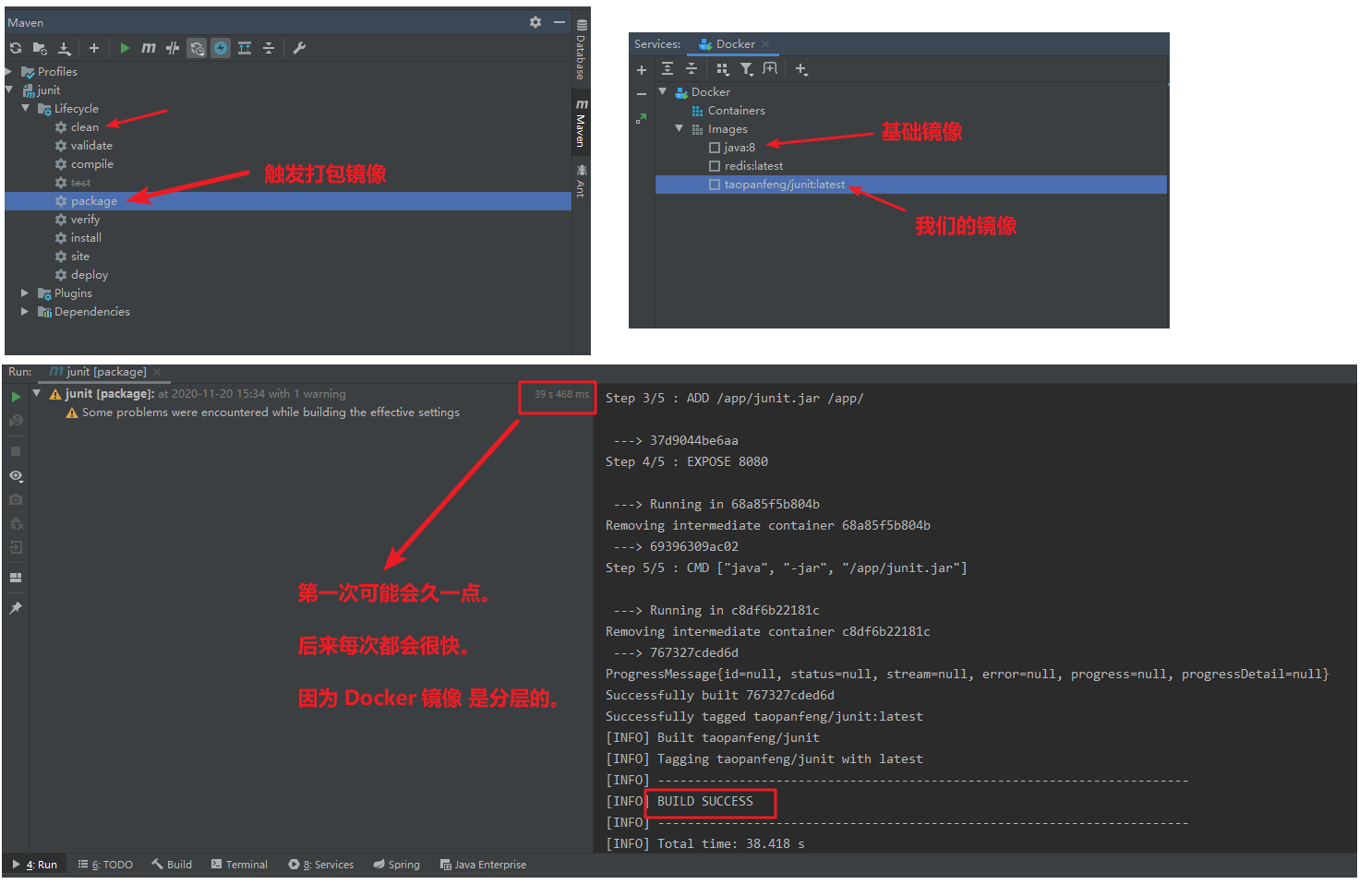Check the redis:latest image box
1371x896 pixels.
click(x=714, y=166)
